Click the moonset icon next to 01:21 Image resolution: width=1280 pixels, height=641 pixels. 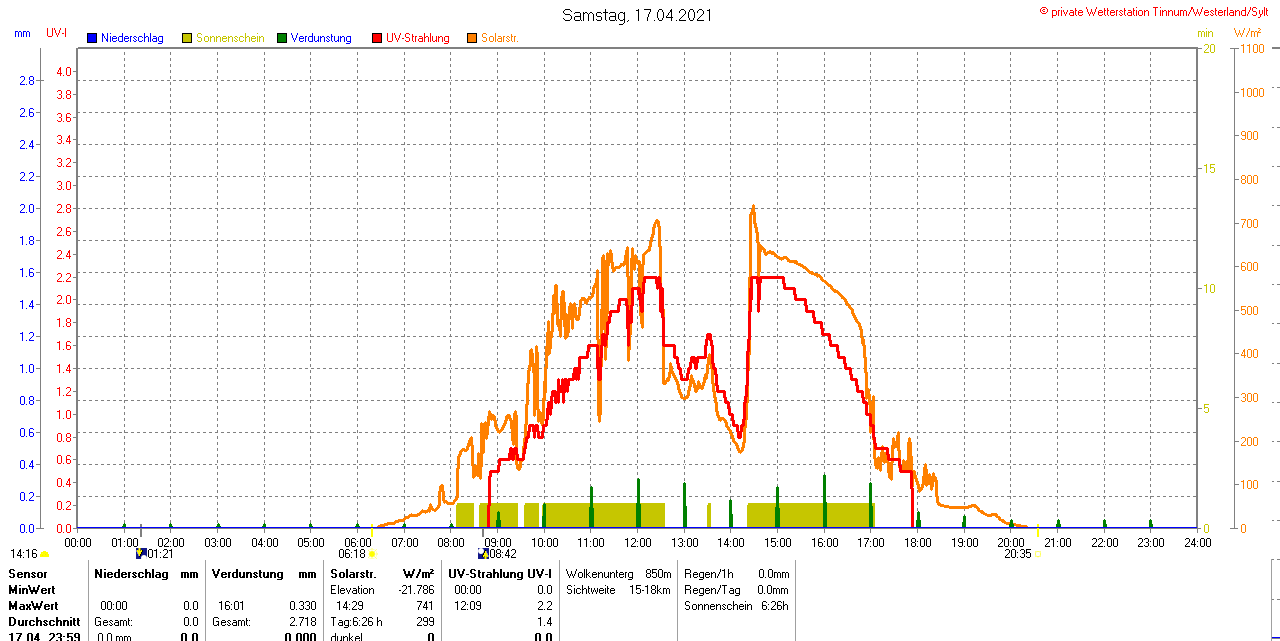coord(141,553)
